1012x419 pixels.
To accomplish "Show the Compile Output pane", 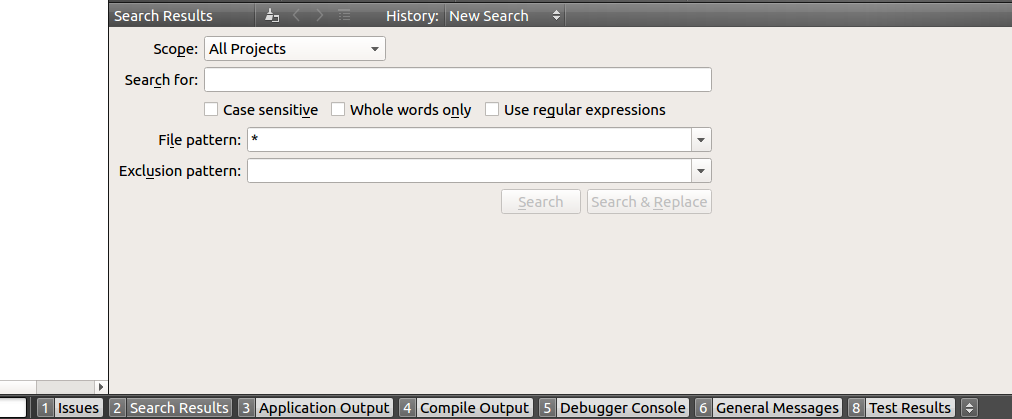I will pos(464,408).
